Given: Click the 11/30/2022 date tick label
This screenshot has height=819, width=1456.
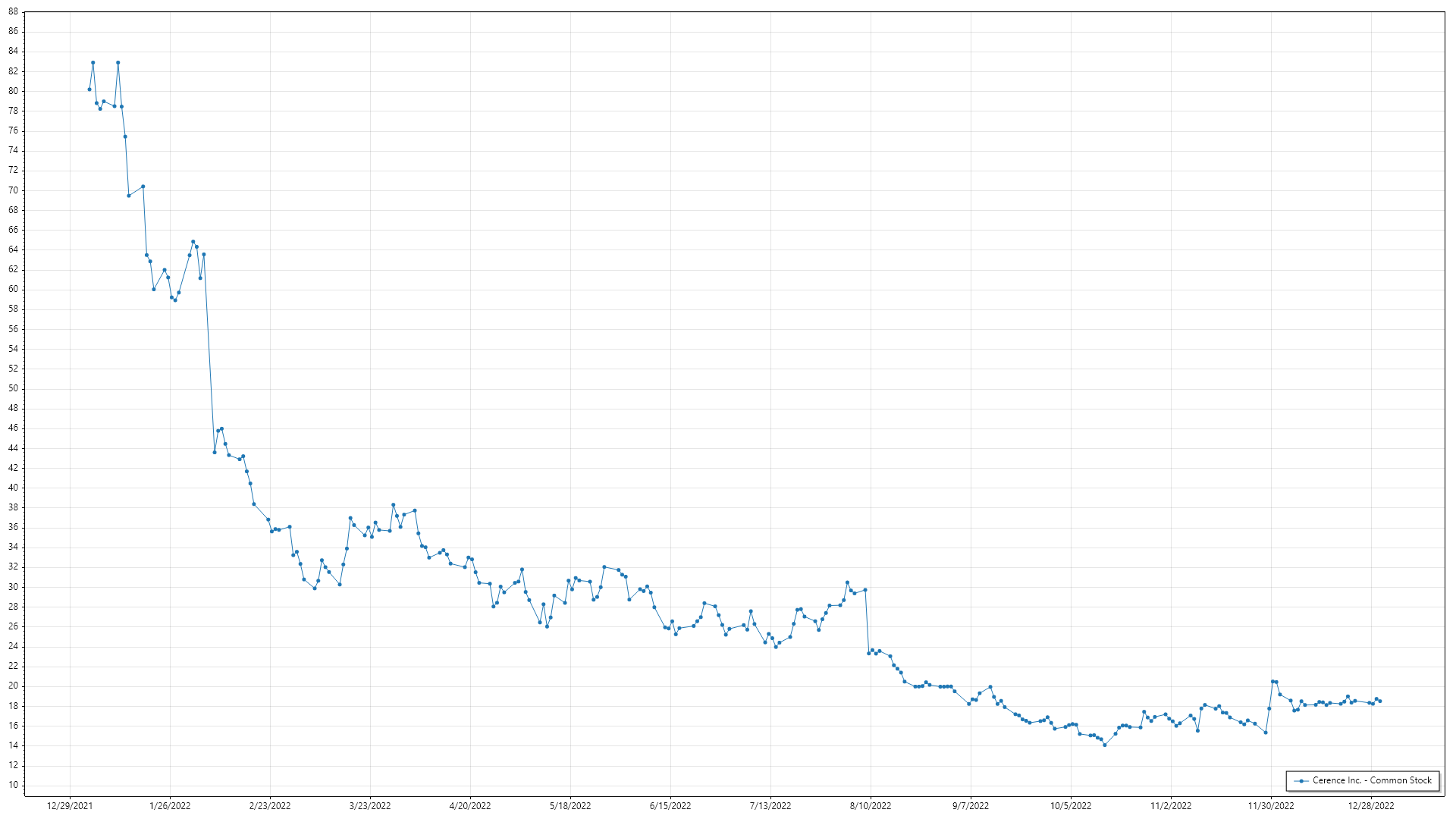Looking at the screenshot, I should click(1271, 806).
